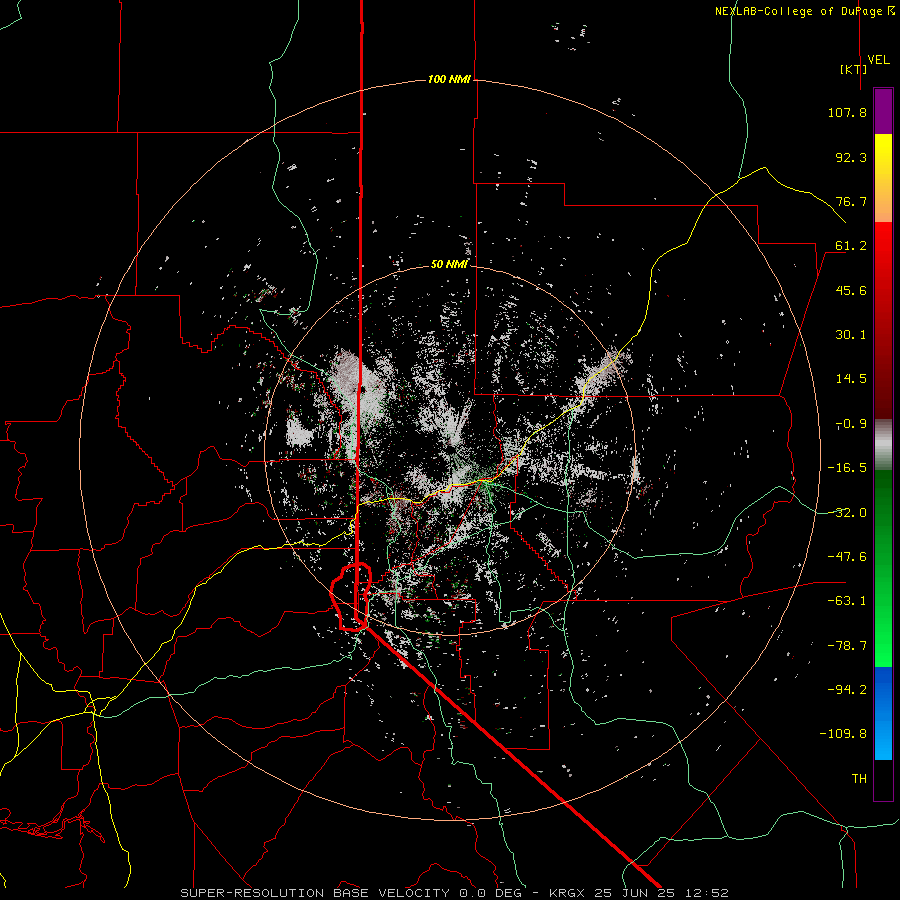Select the 30.1 scale value
The width and height of the screenshot is (900, 900).
(x=851, y=335)
